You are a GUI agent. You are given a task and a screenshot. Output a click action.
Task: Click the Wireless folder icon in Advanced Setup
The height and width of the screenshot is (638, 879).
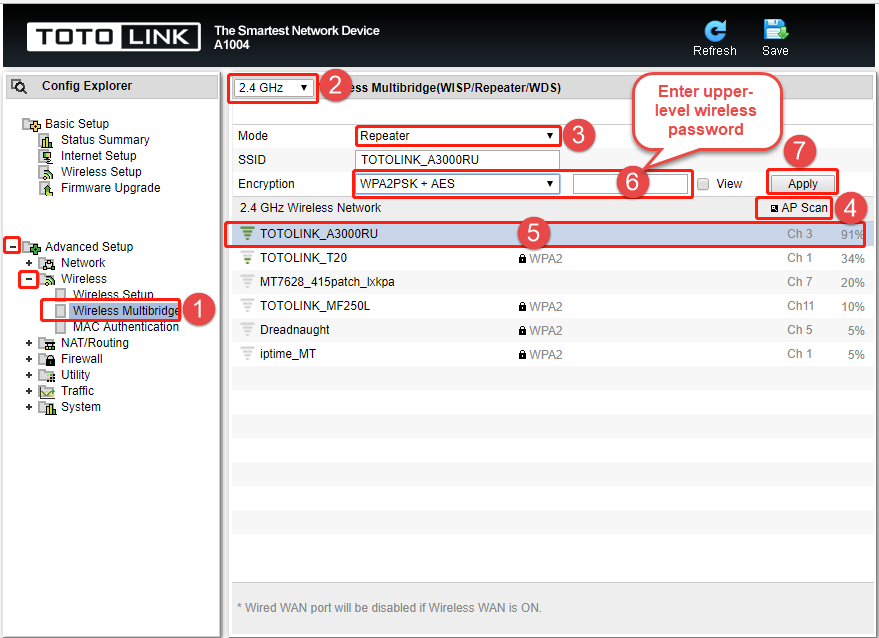click(48, 279)
